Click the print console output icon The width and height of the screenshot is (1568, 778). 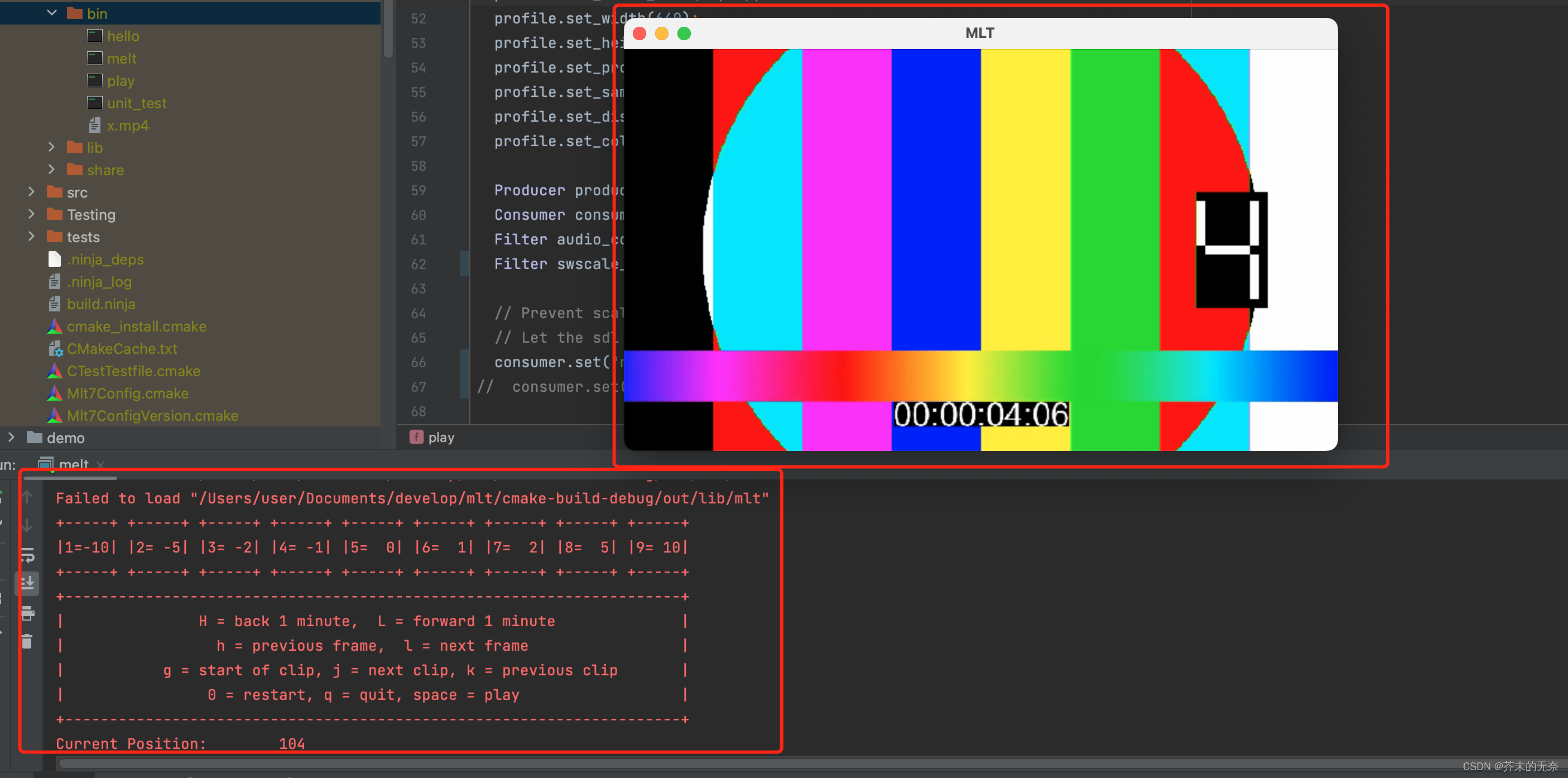[27, 612]
